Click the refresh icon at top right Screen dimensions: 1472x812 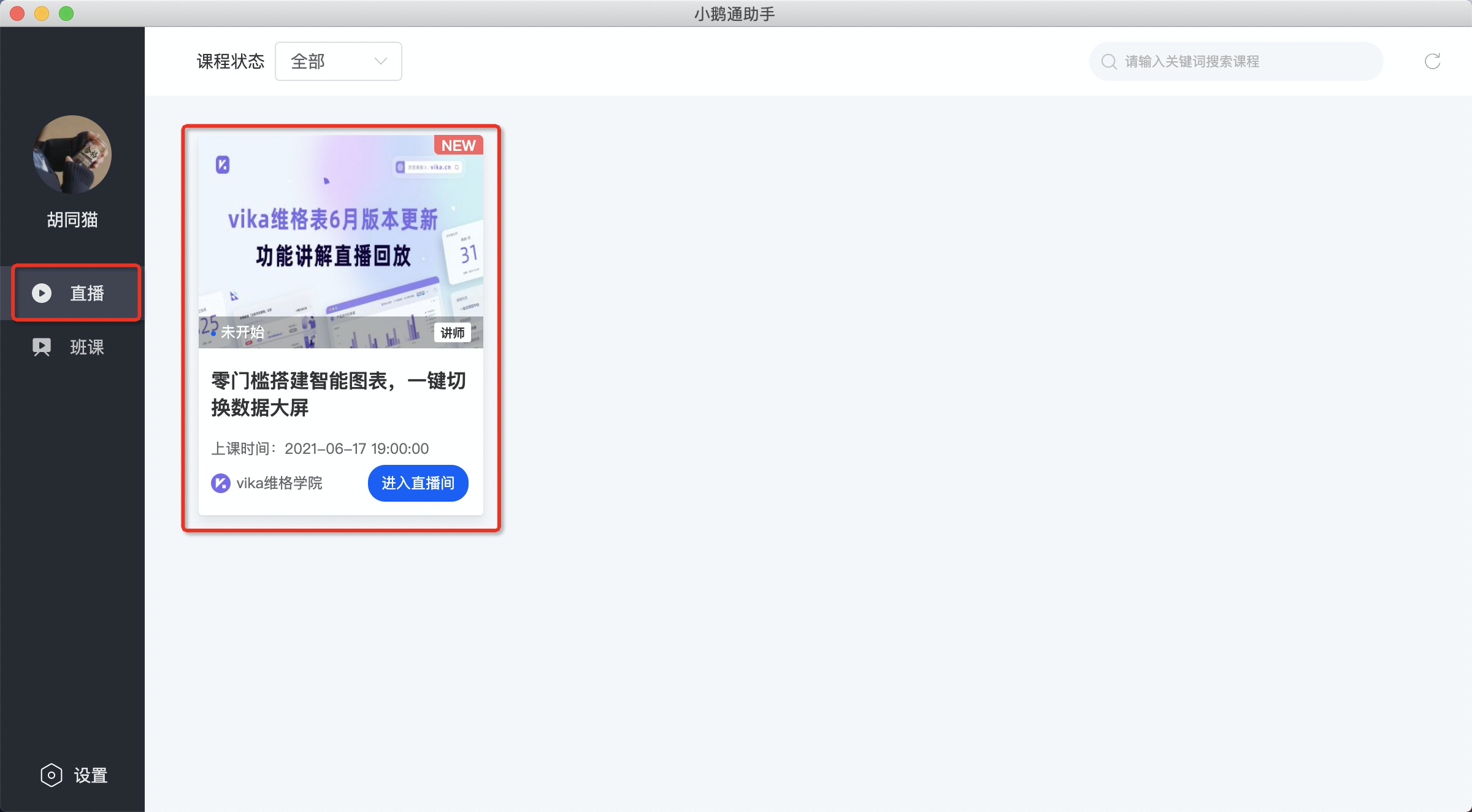[1432, 61]
